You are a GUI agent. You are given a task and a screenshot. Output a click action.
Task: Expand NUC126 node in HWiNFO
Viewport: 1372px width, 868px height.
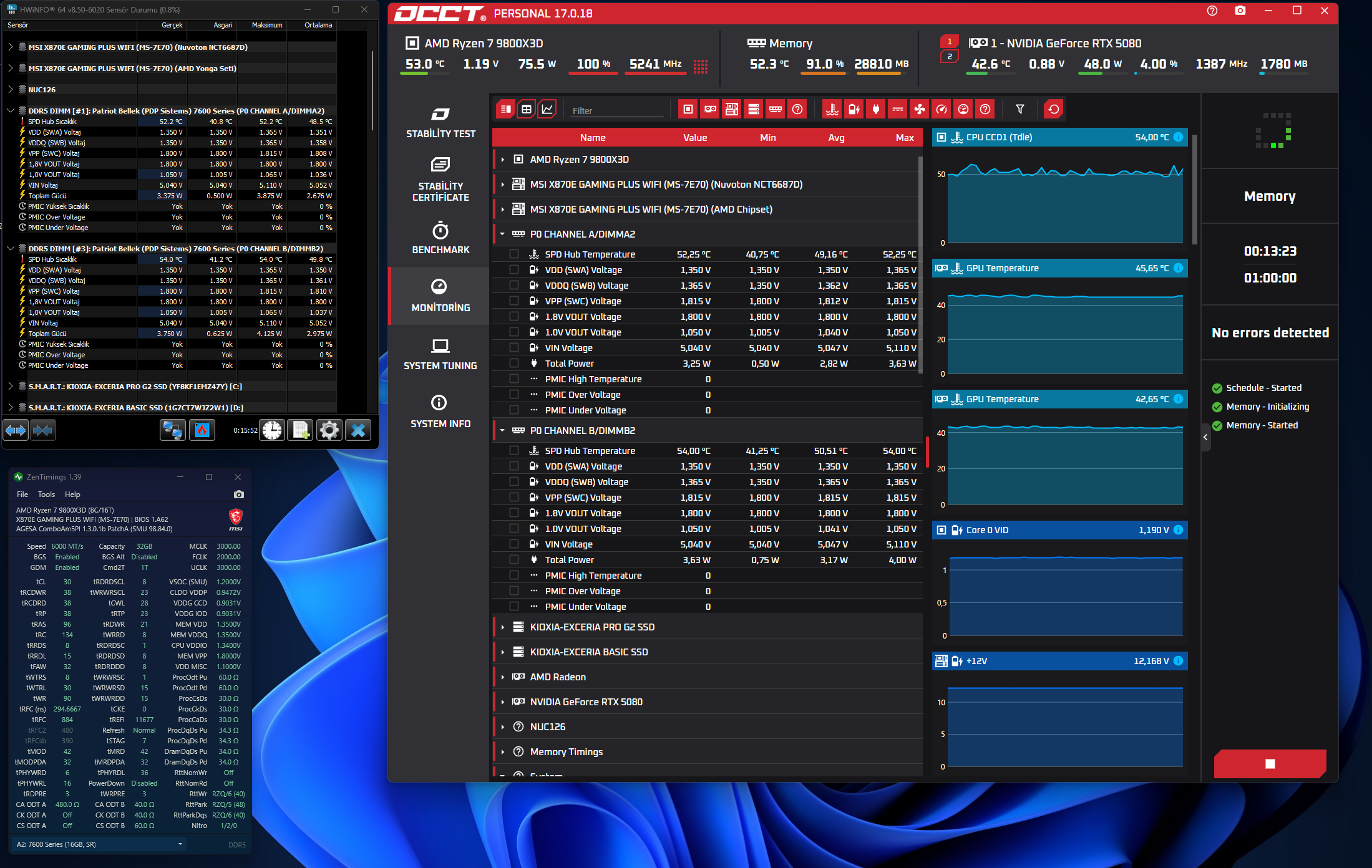[11, 90]
